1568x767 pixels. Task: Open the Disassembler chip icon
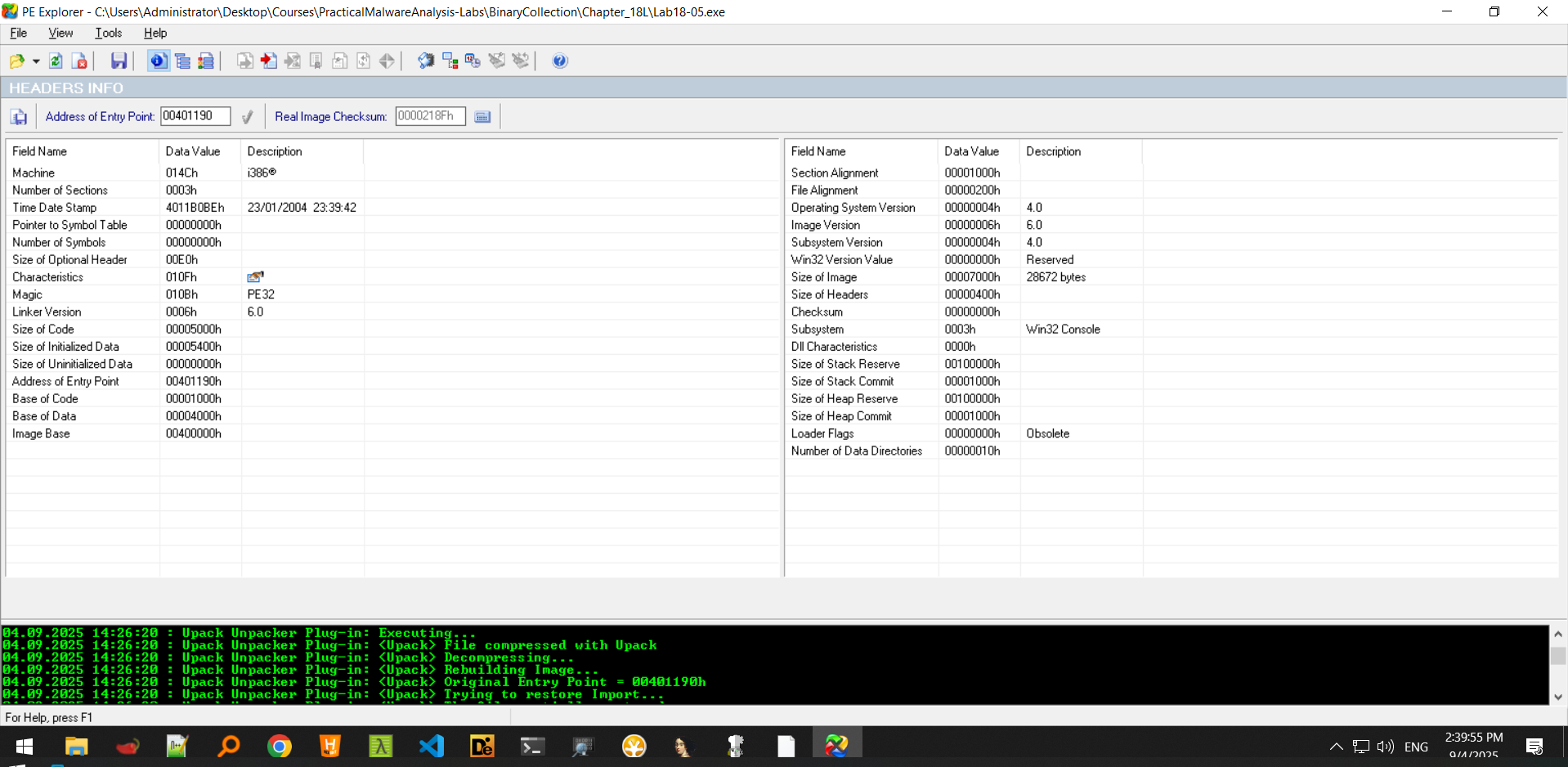point(425,61)
